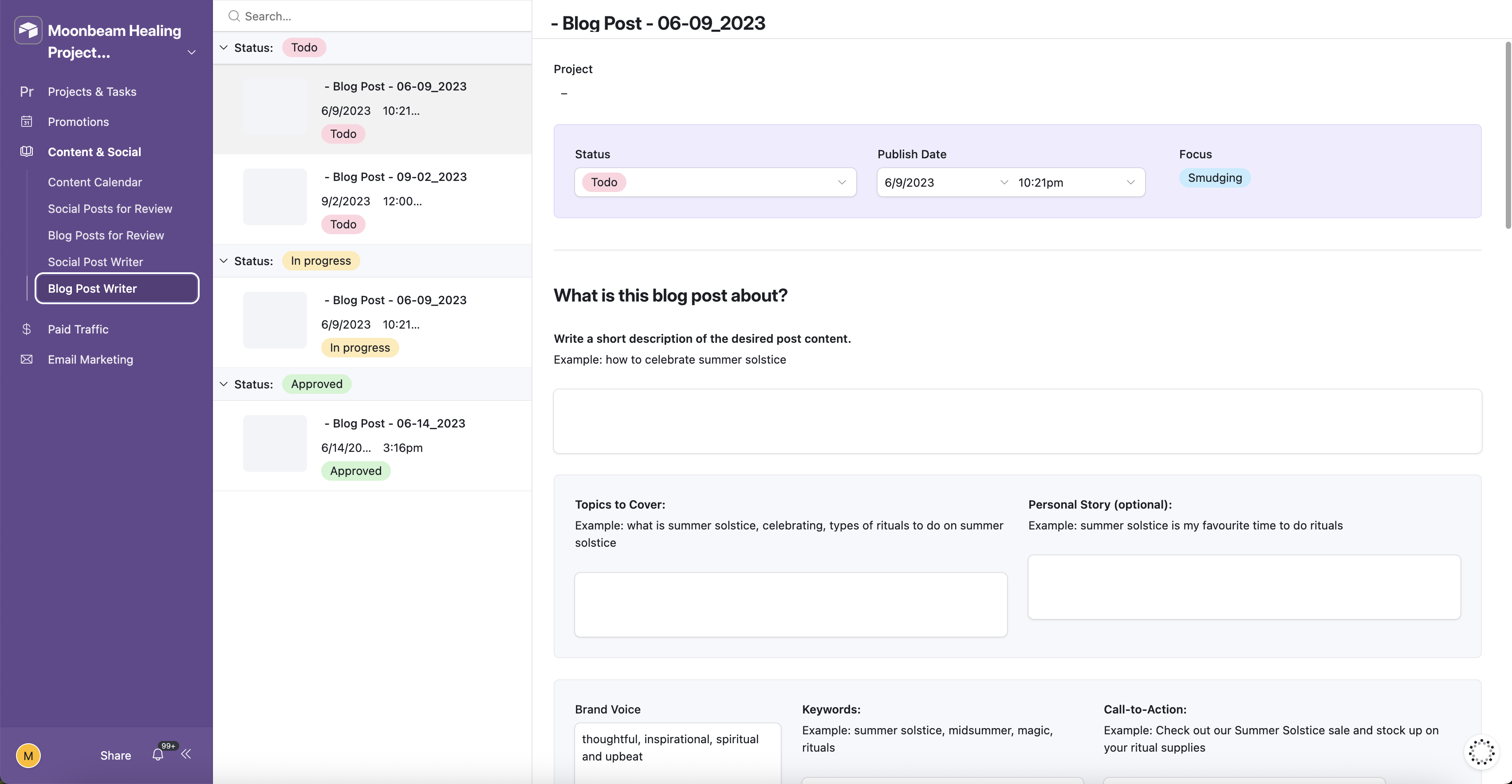The width and height of the screenshot is (1512, 784).
Task: Open workspace switcher chevron beside Moonbeam Healing
Action: [x=191, y=52]
